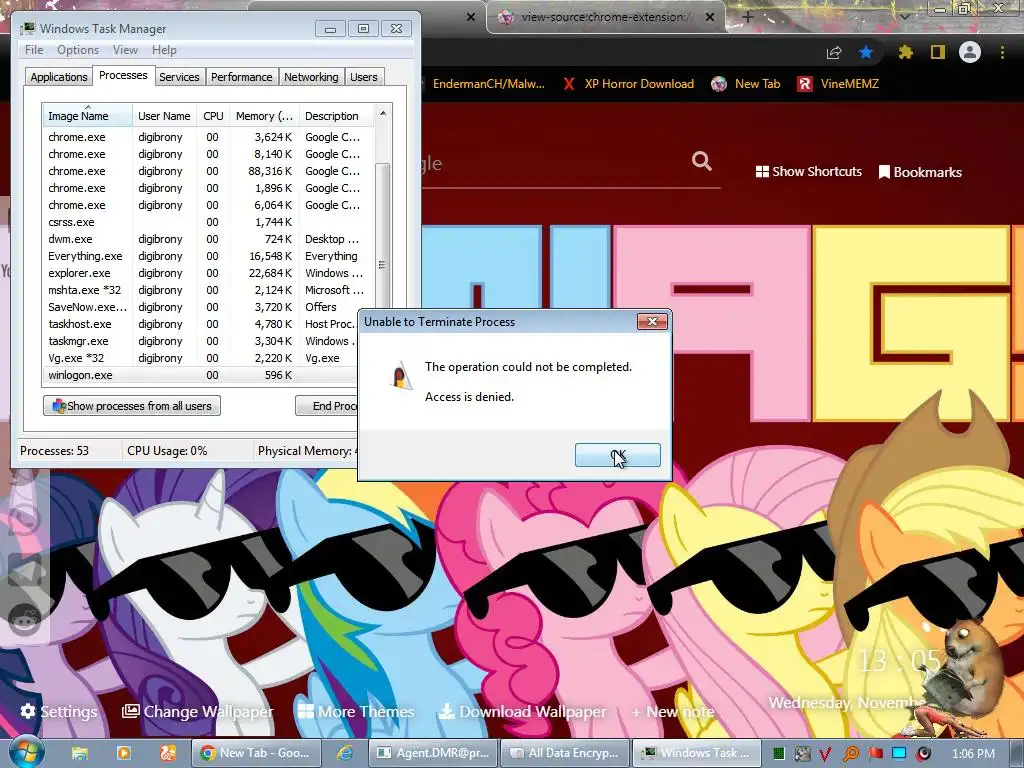
Task: Select chrome.exe row using 88,316 K memory
Action: pyautogui.click(x=209, y=171)
